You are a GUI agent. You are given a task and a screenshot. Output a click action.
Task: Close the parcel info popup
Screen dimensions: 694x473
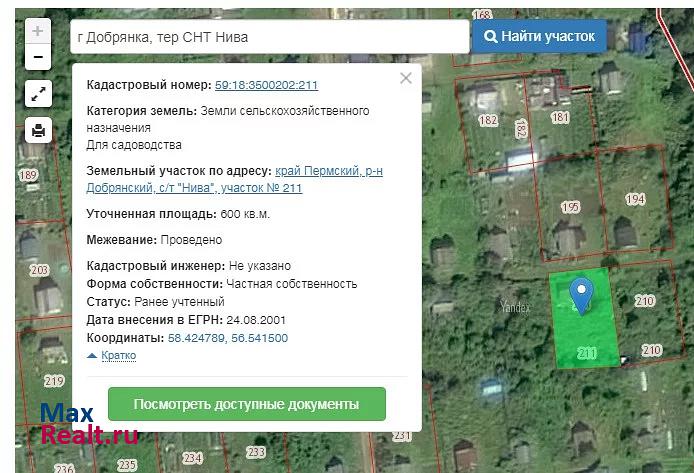tap(405, 78)
